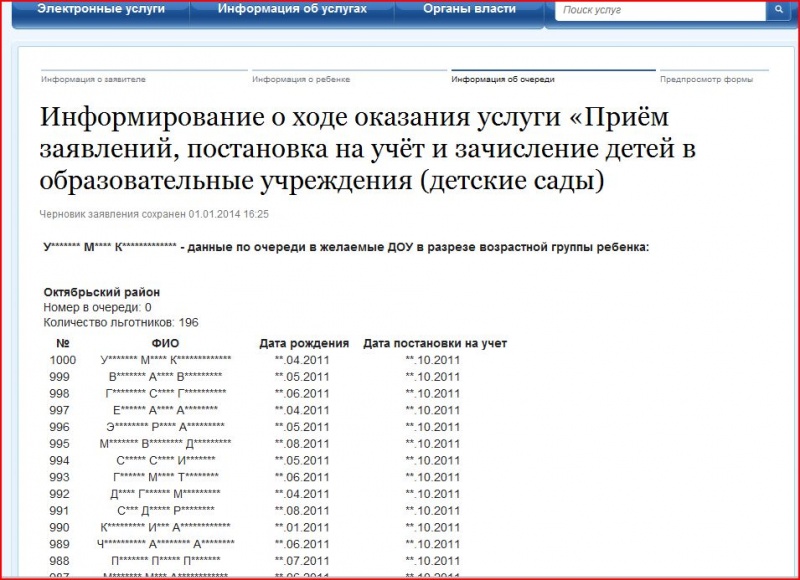Click the № column header
The width and height of the screenshot is (800, 580).
click(63, 343)
